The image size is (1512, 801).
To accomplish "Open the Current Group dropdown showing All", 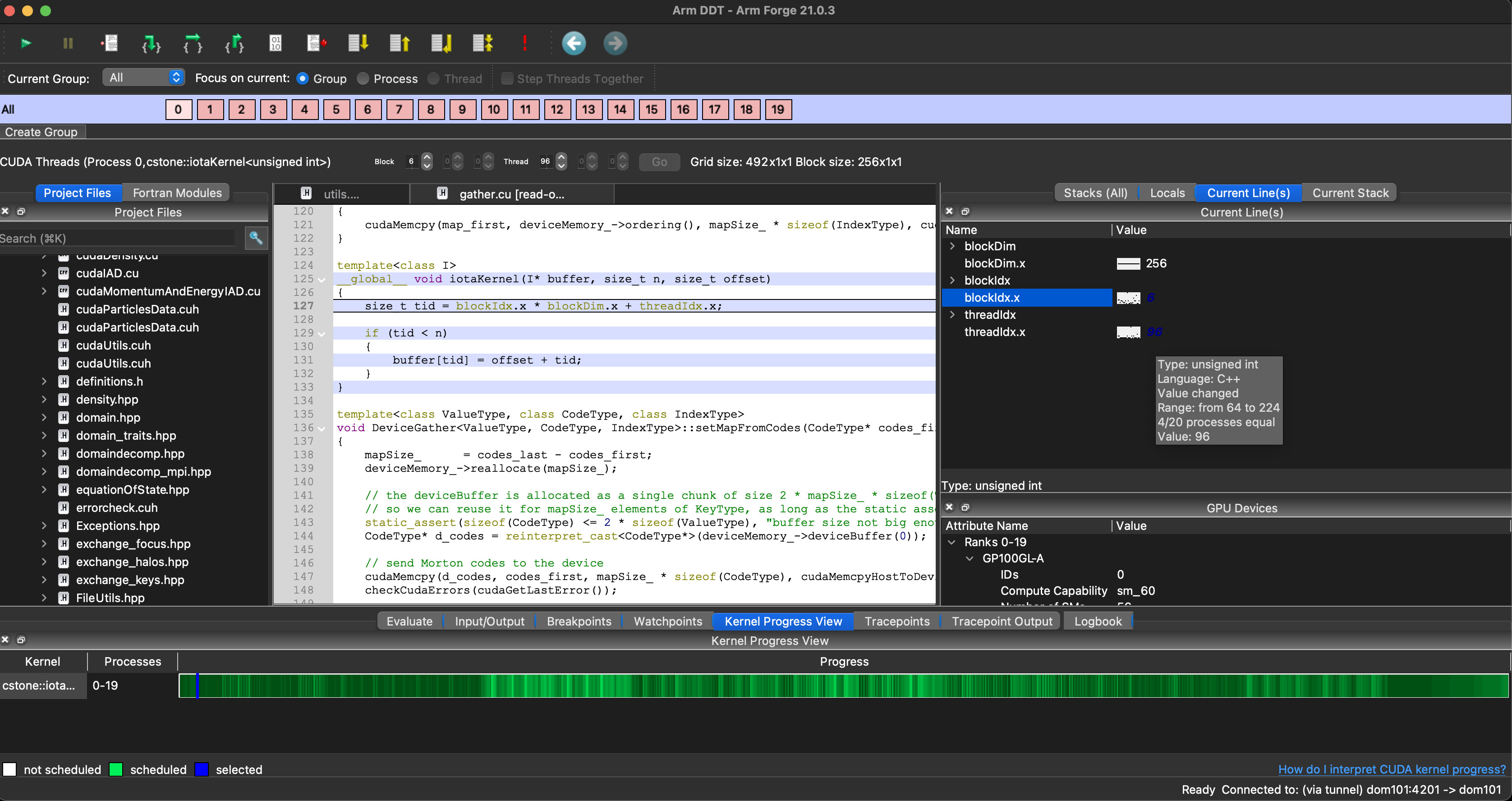I will [x=144, y=78].
